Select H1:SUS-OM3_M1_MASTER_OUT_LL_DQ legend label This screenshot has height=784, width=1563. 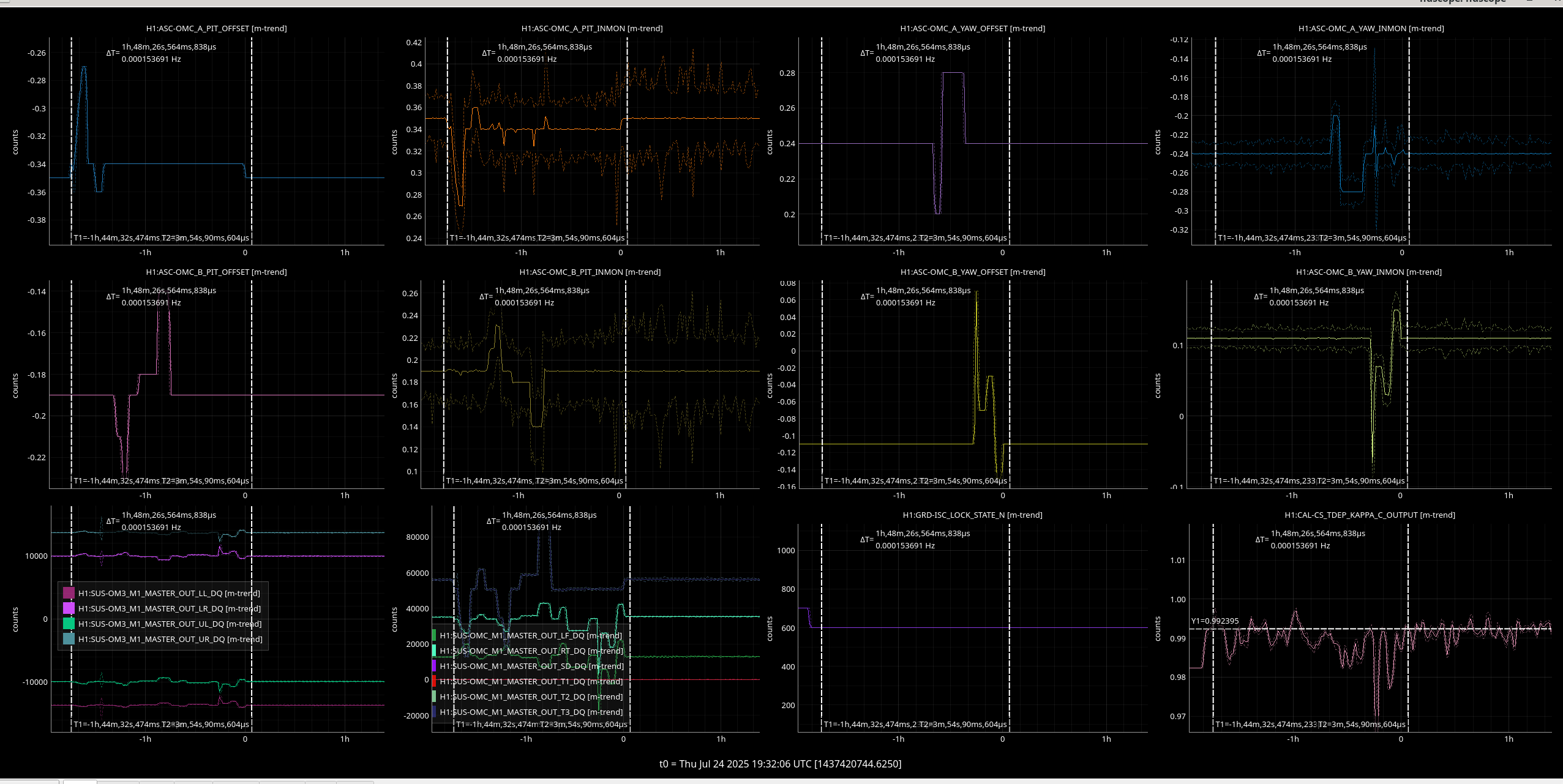[169, 593]
